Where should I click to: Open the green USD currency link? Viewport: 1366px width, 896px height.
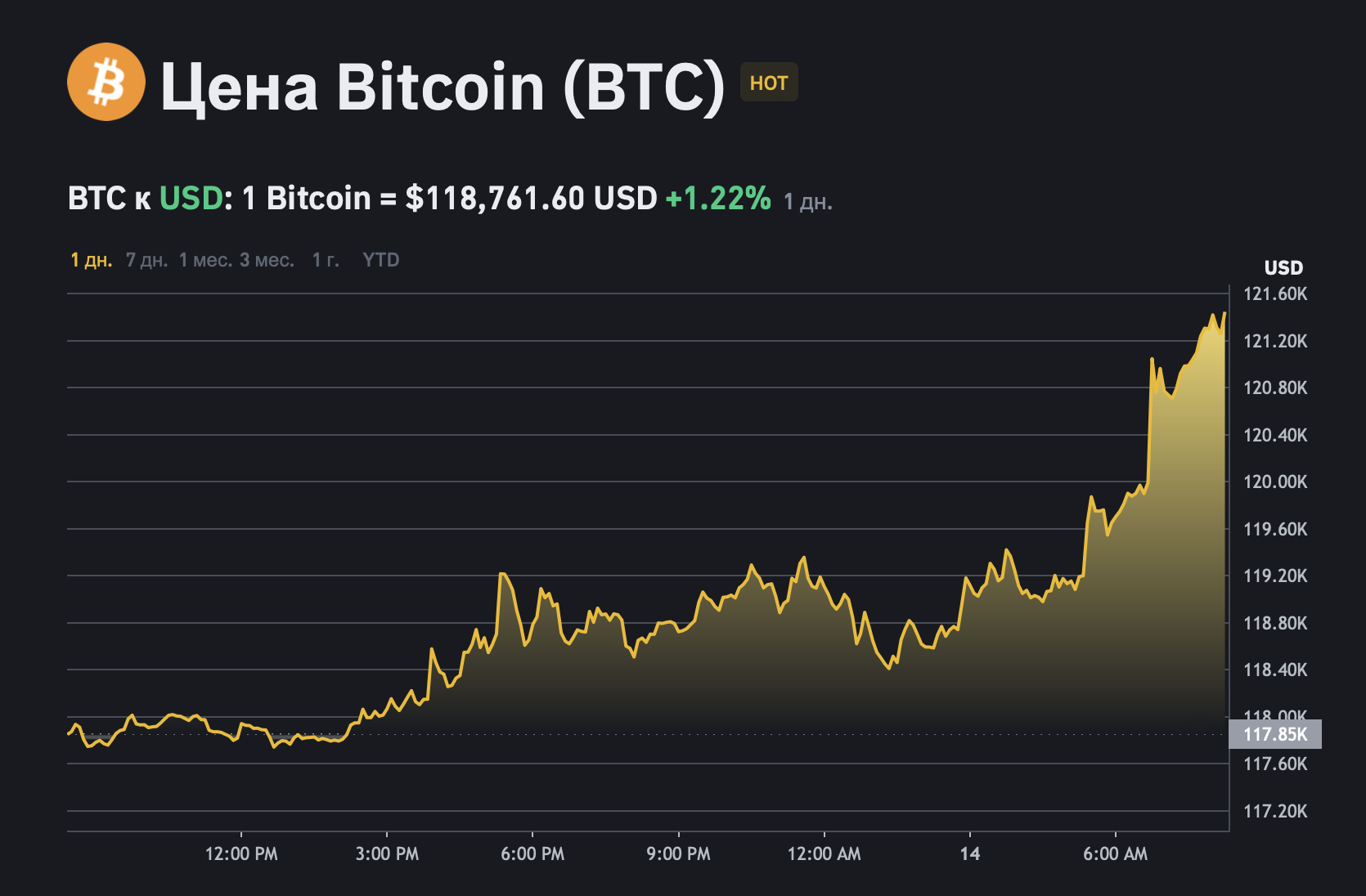pyautogui.click(x=191, y=198)
